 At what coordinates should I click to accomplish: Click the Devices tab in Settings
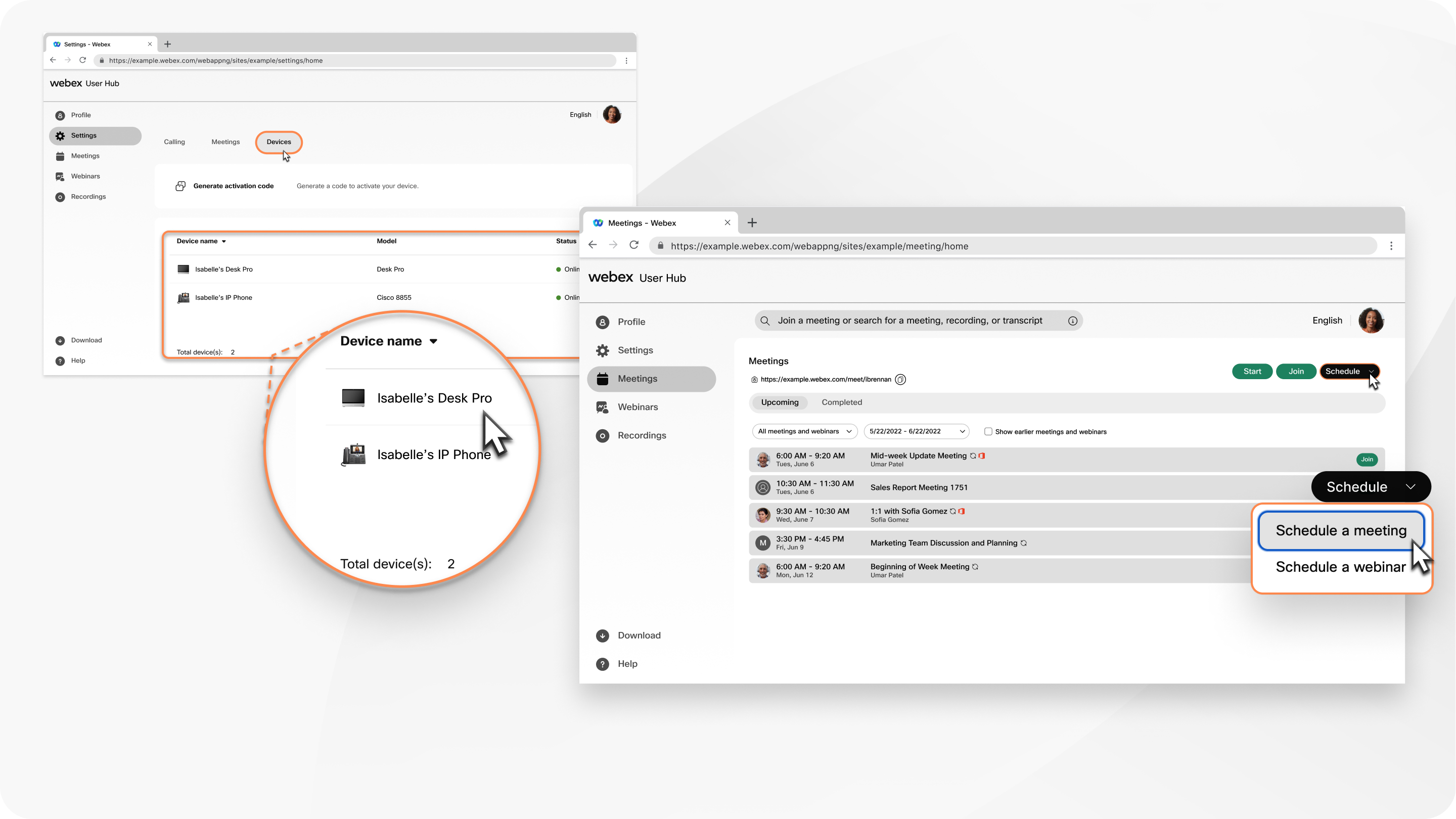278,141
